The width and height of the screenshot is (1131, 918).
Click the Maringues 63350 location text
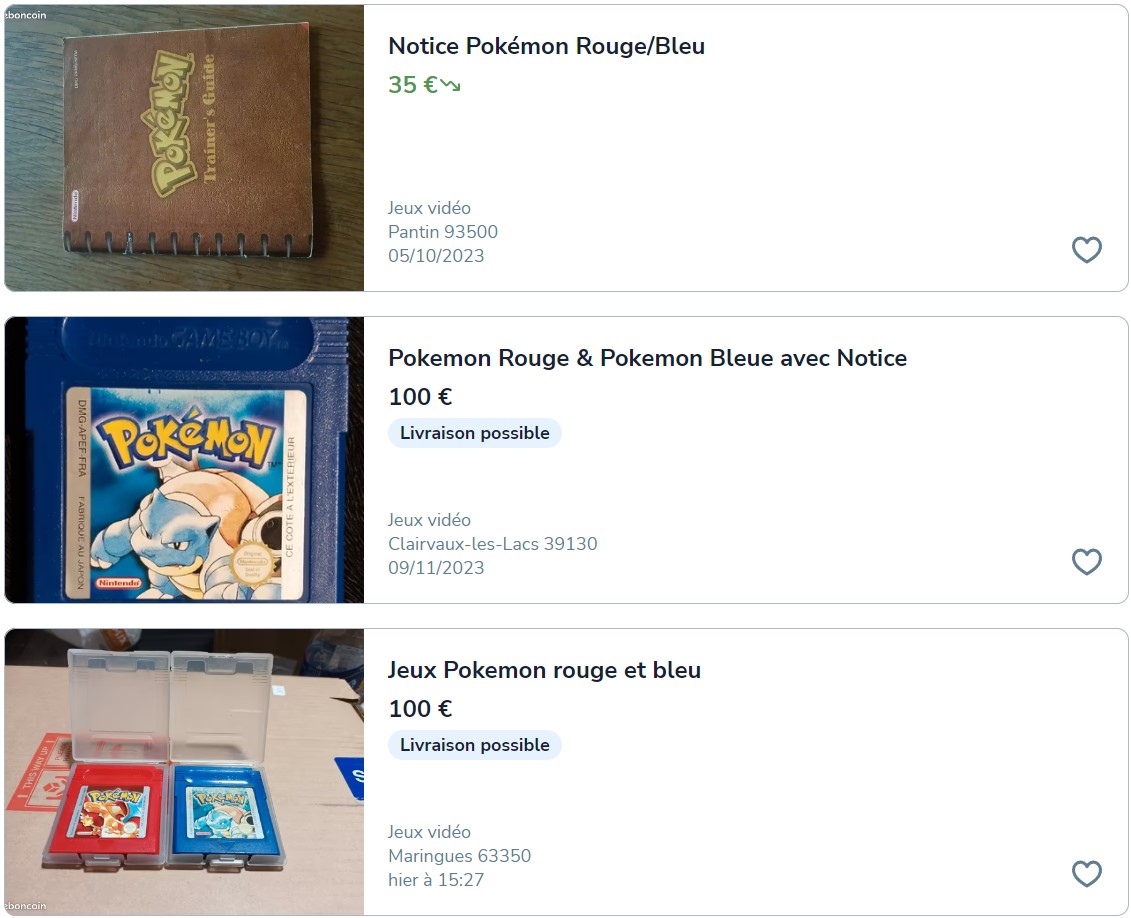(459, 856)
